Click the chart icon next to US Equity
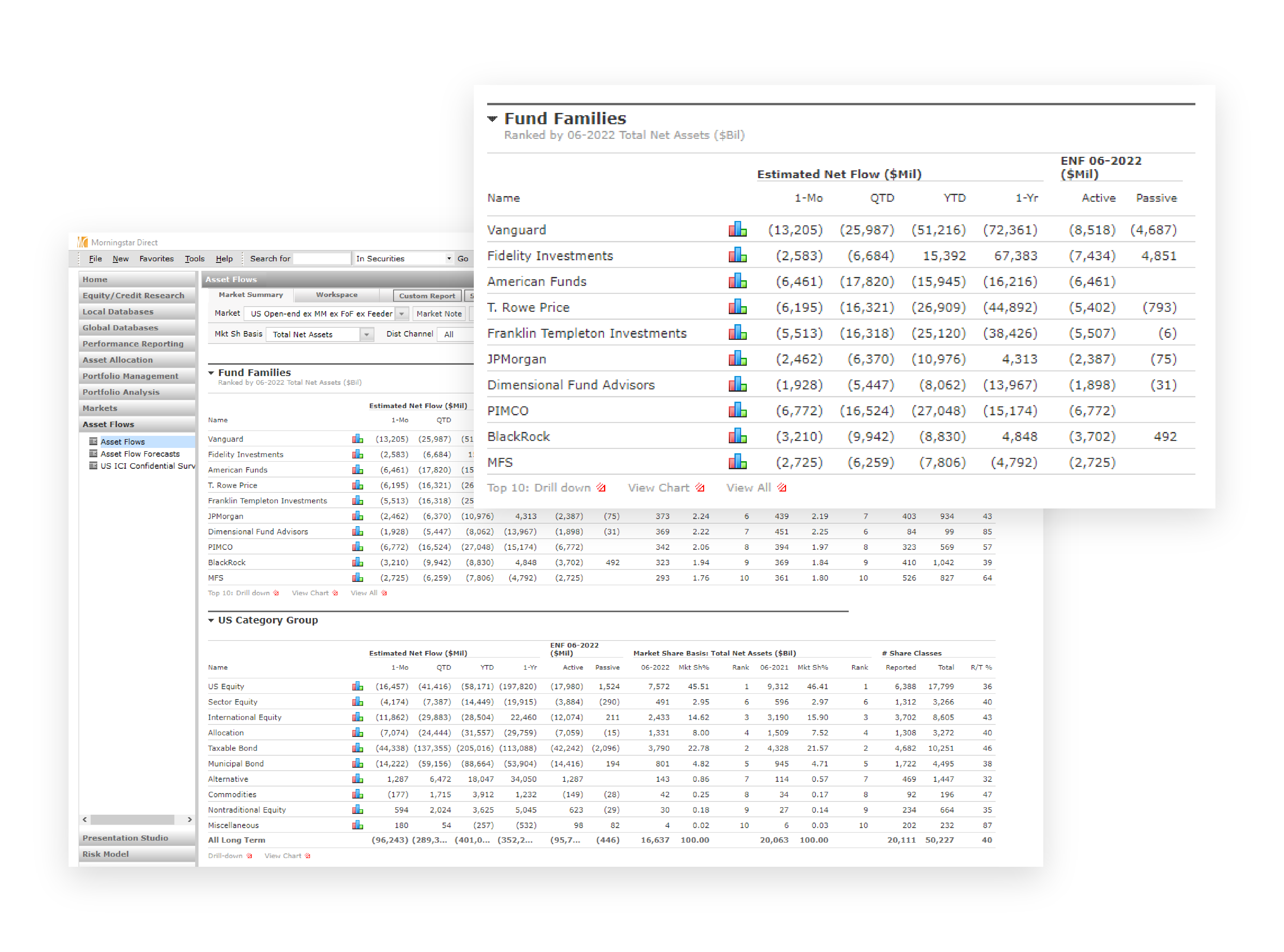Screen dimensions: 1284x952 tap(357, 686)
